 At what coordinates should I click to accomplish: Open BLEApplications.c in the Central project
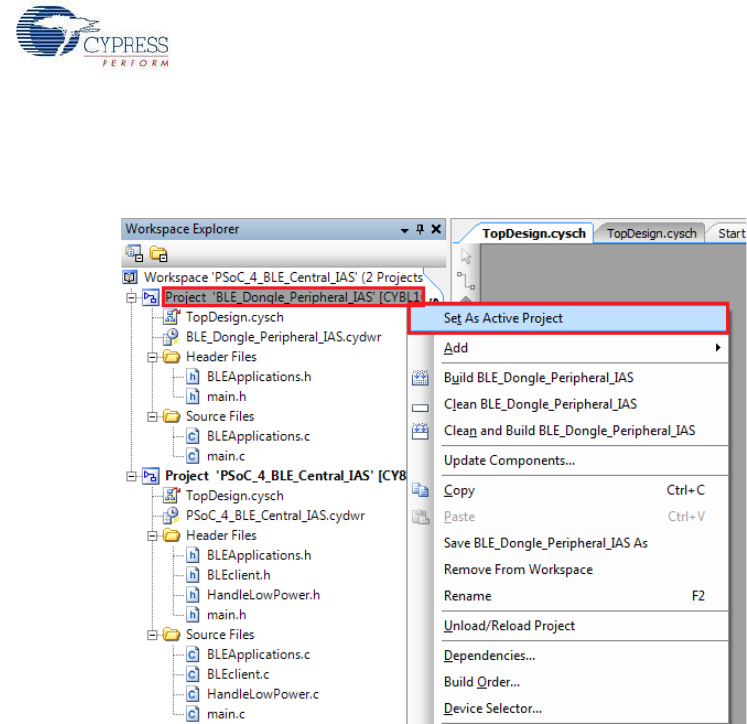(x=258, y=654)
